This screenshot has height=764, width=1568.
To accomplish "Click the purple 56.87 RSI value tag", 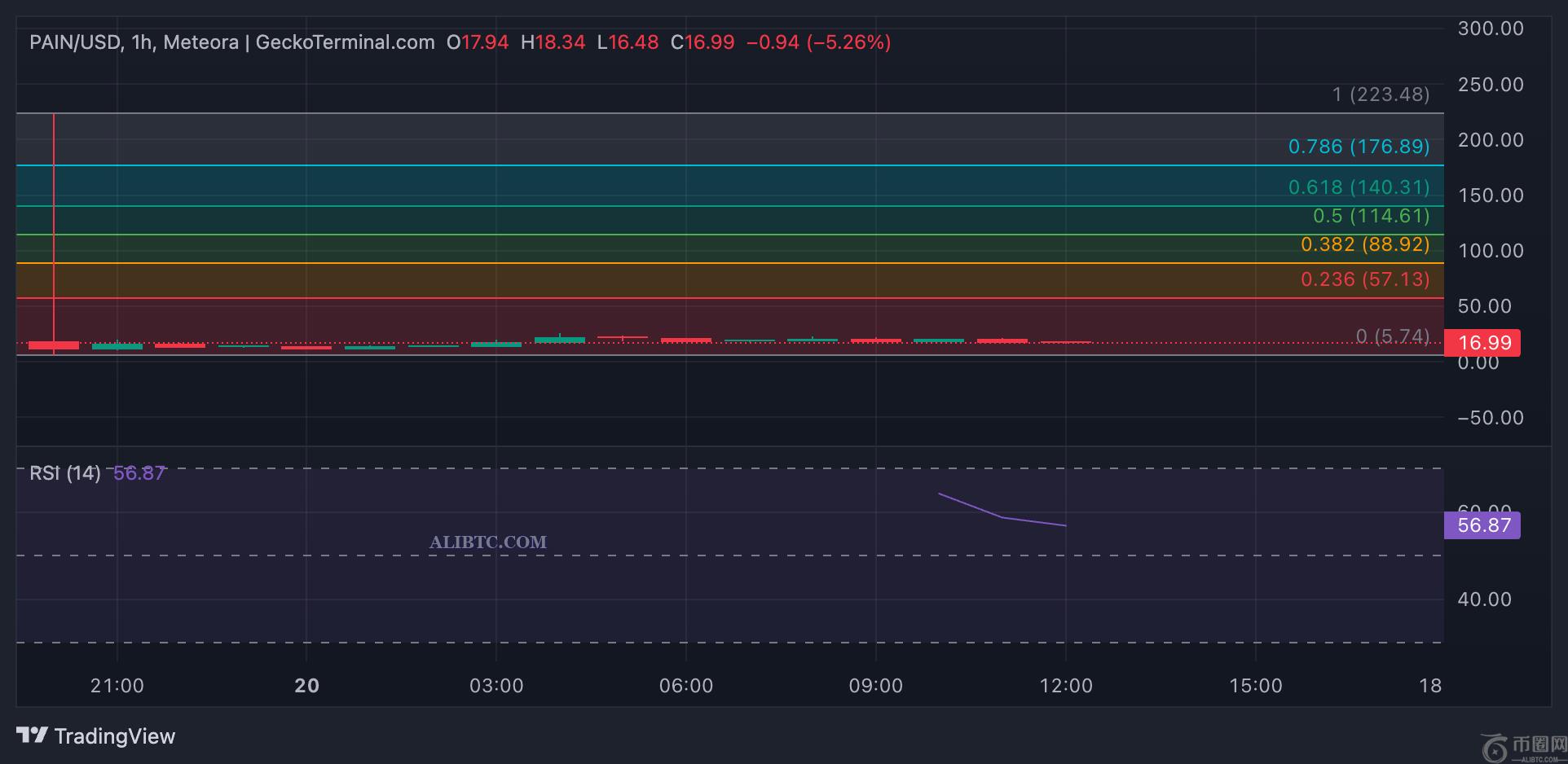I will 1482,525.
